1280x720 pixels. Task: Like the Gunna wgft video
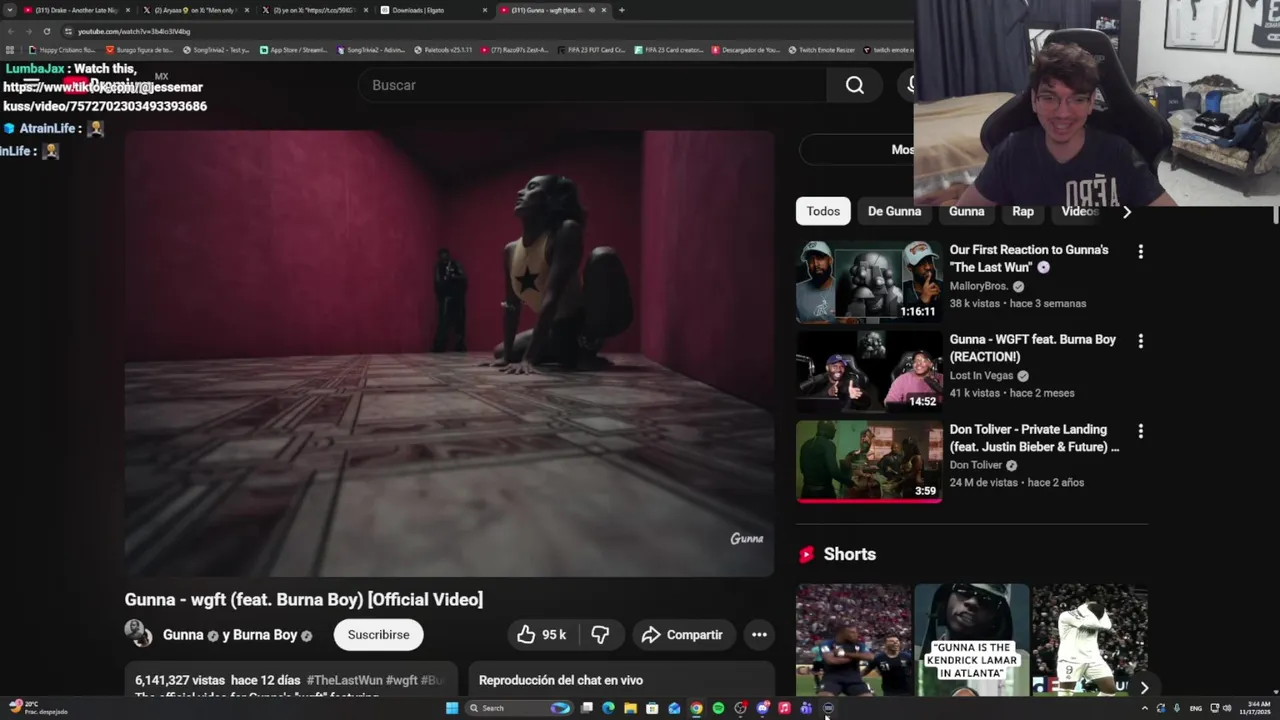click(x=542, y=635)
